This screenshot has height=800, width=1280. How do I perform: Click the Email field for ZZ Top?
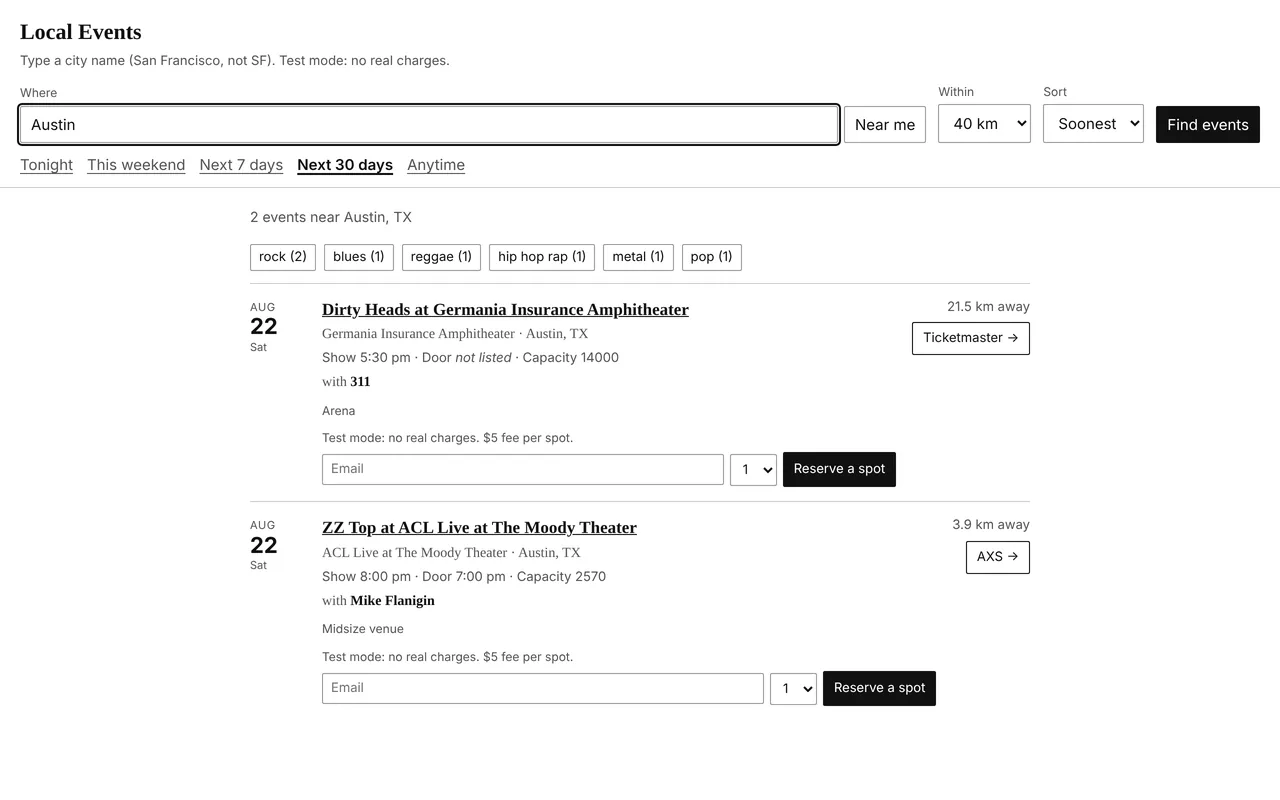pos(543,688)
